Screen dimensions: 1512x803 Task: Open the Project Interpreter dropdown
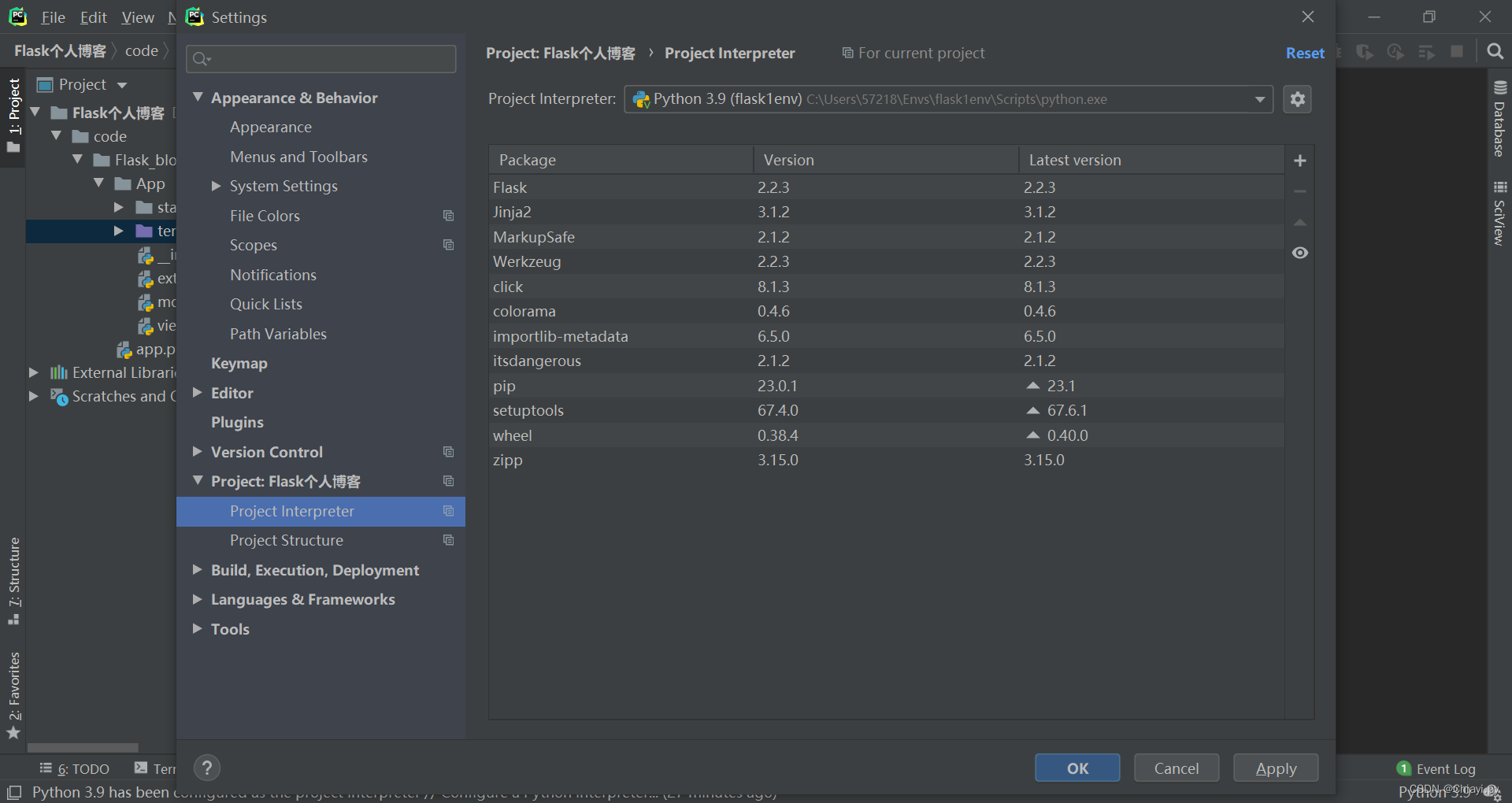tap(949, 99)
